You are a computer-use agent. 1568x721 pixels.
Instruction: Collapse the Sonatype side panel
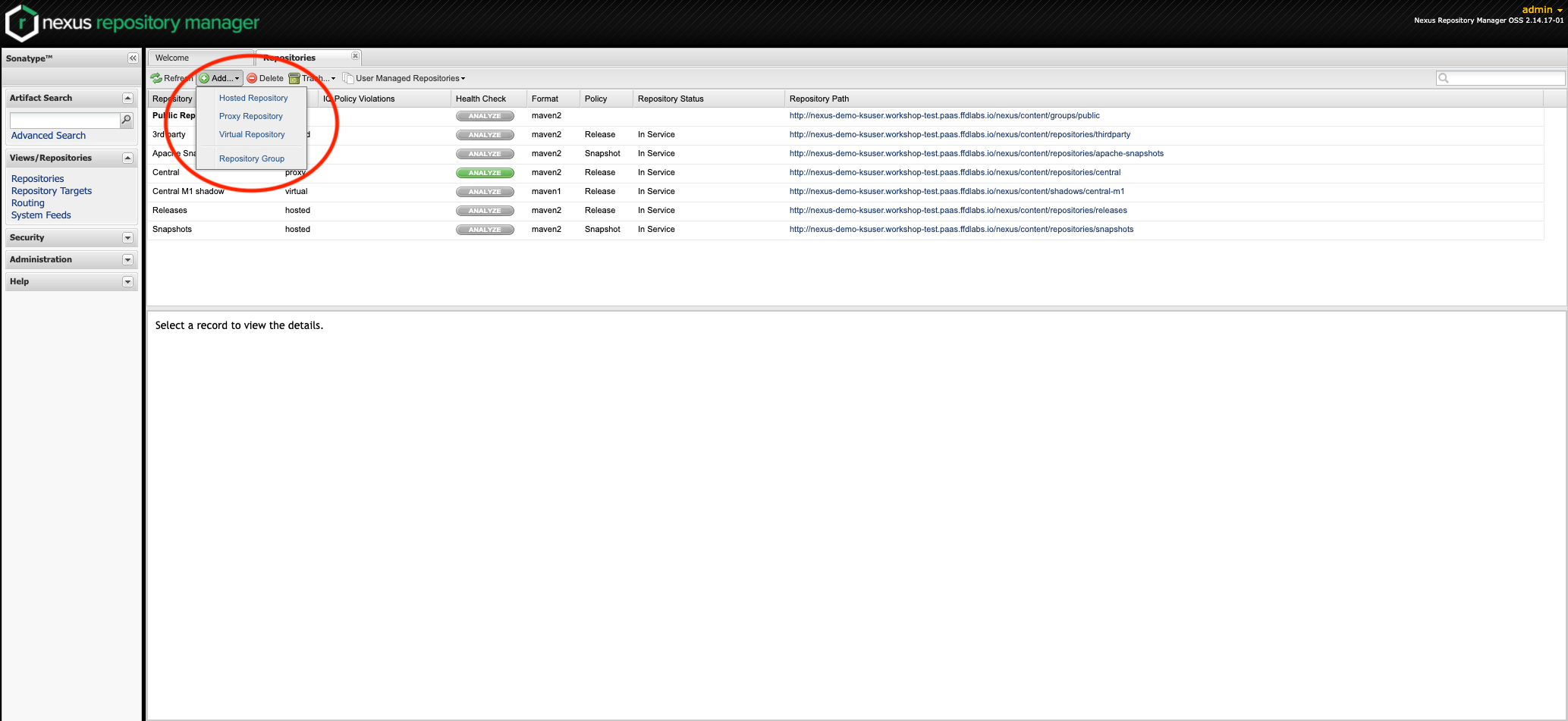point(133,58)
